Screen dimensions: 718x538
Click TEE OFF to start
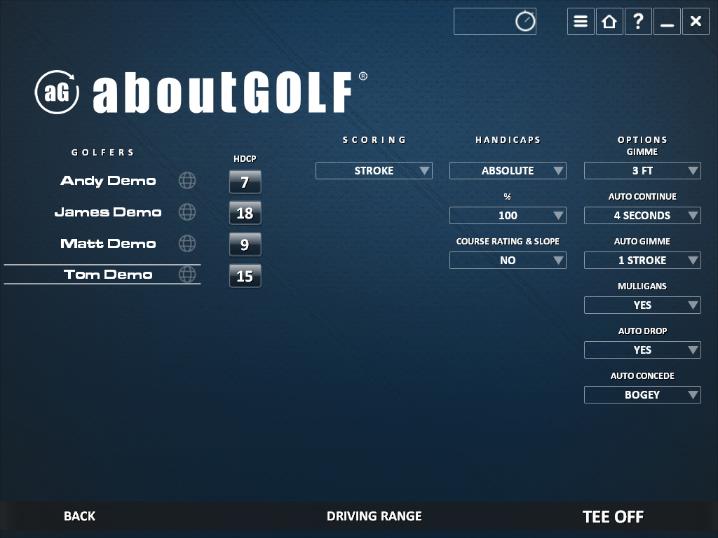point(613,517)
